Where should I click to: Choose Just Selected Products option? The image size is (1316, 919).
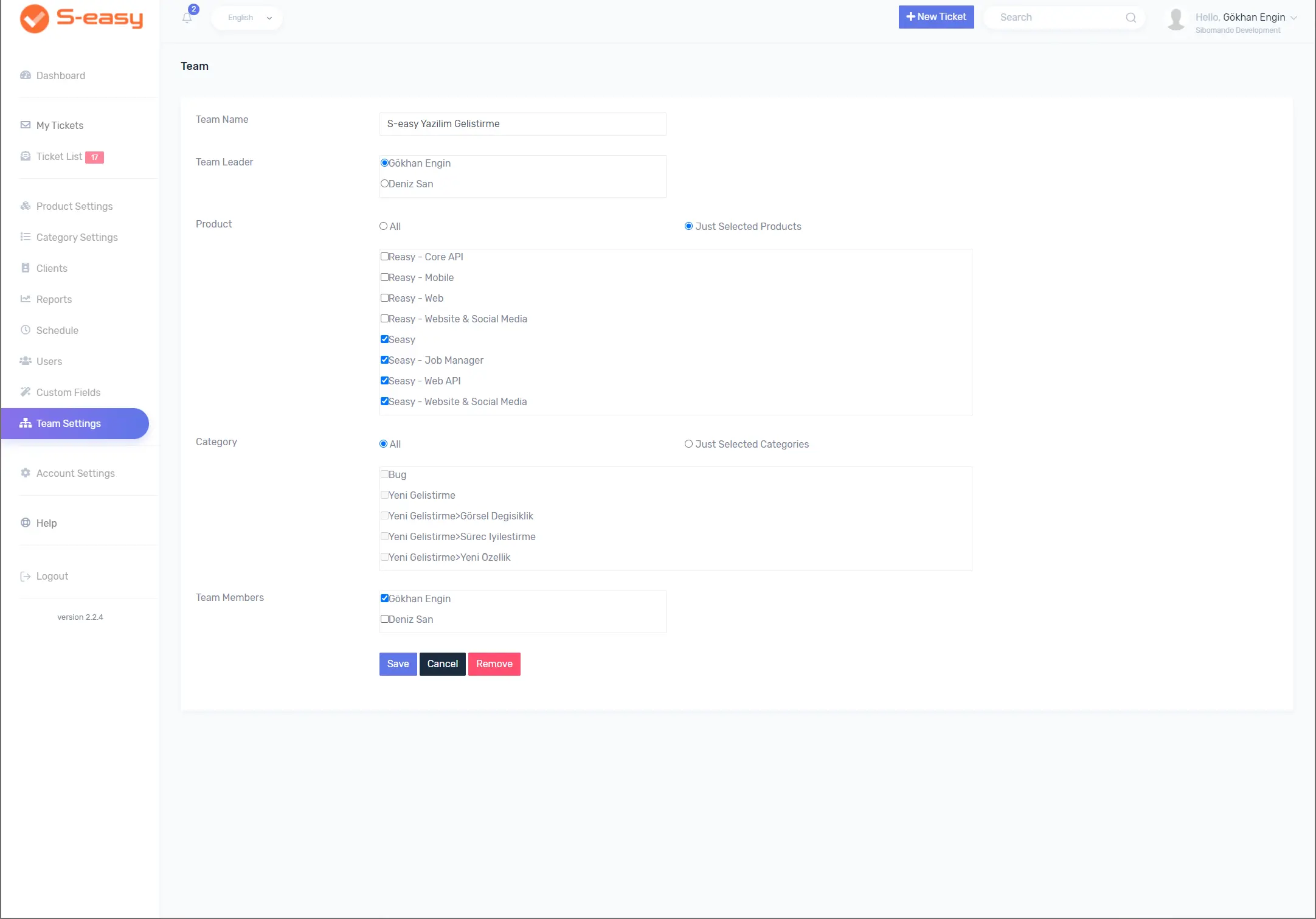[x=688, y=226]
